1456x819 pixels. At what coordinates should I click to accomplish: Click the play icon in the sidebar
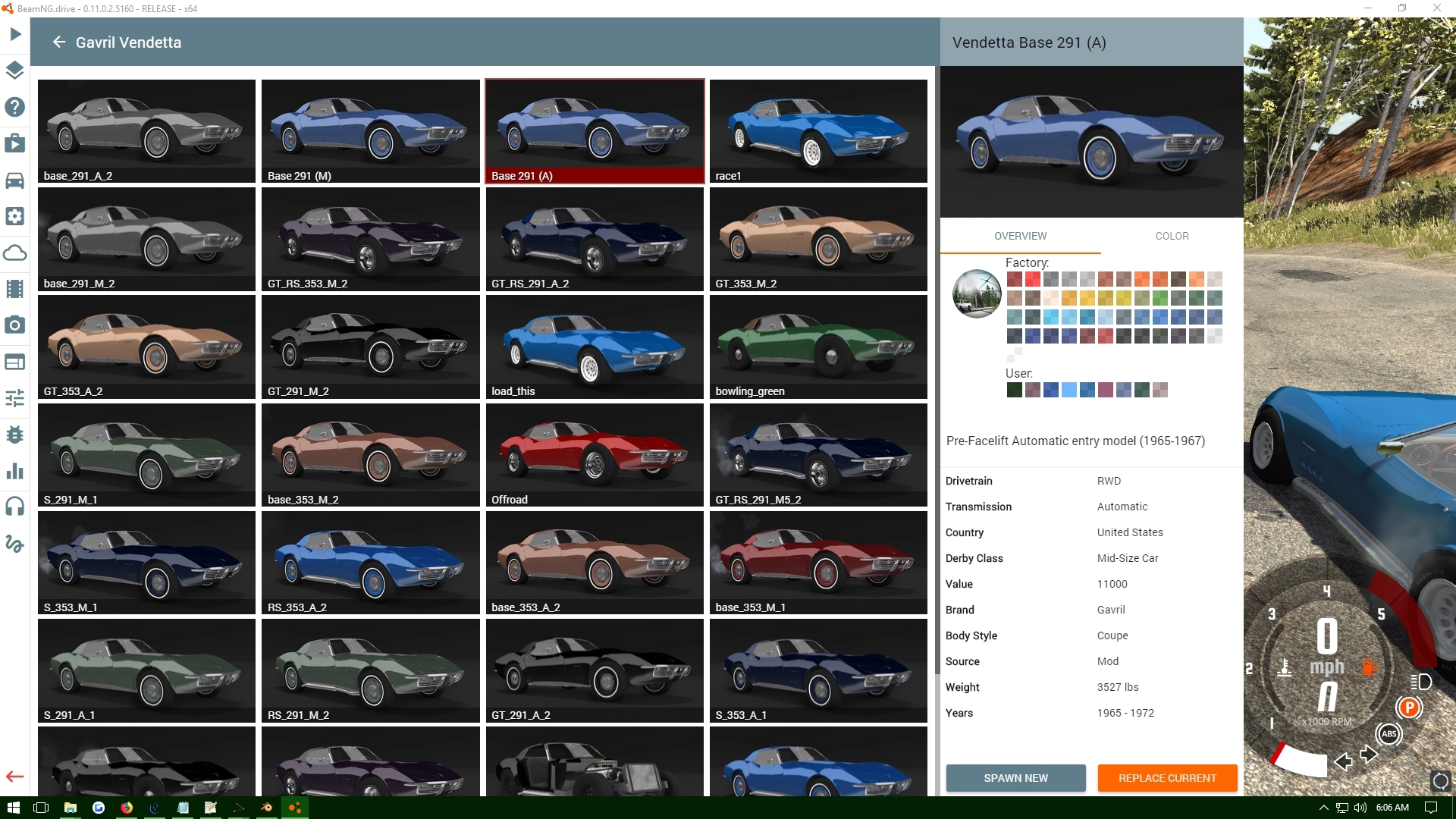15,34
